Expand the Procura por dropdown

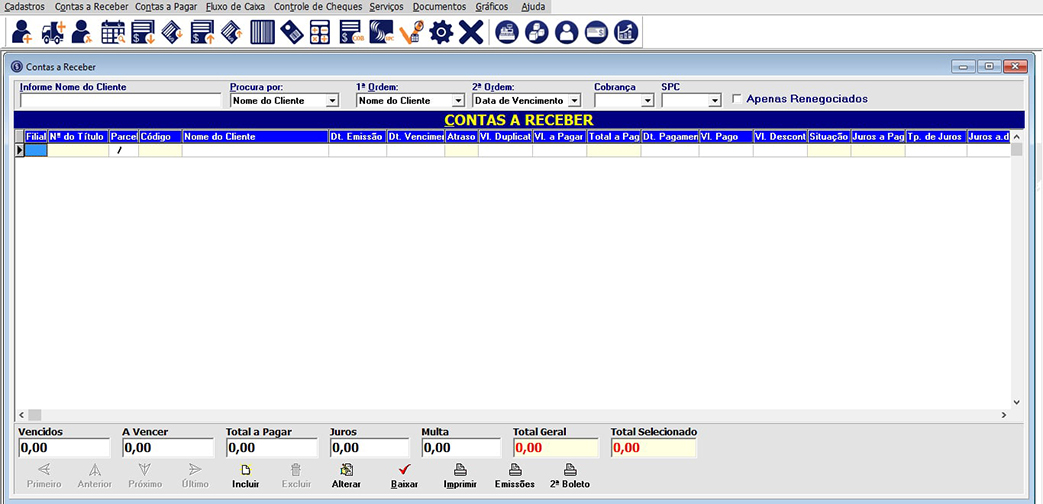coord(332,101)
